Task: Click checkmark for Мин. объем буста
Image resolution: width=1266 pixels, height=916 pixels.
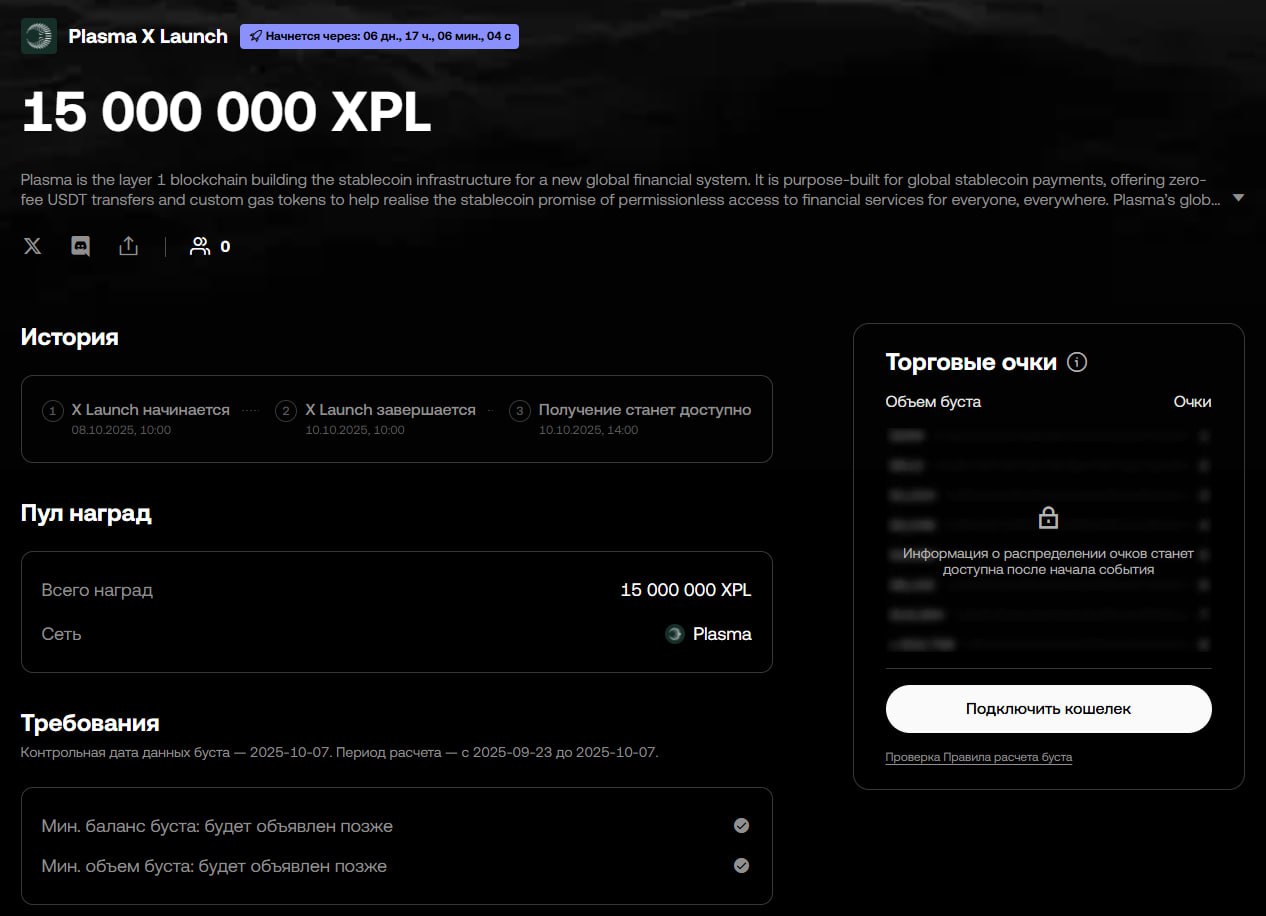Action: click(741, 866)
